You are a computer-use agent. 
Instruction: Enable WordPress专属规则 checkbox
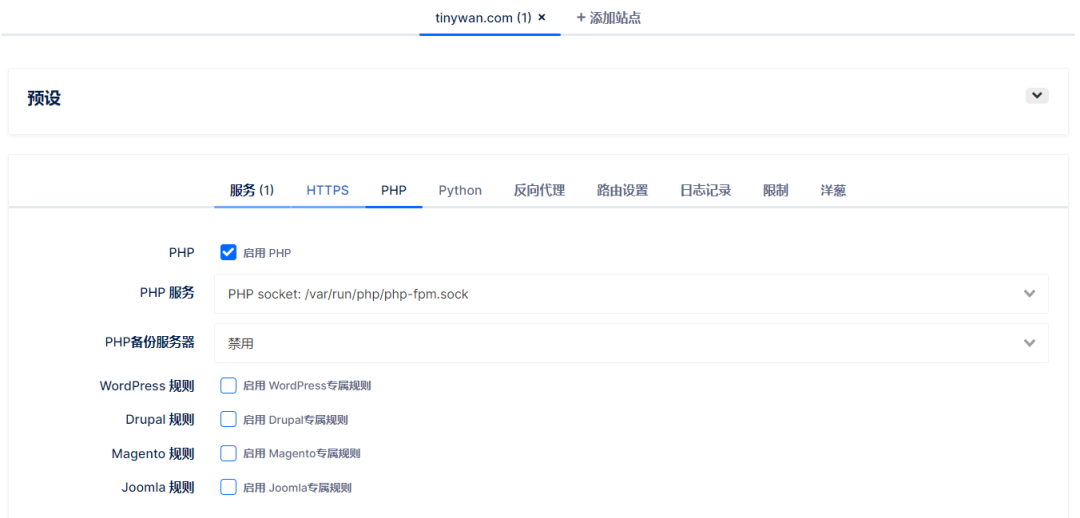point(228,385)
